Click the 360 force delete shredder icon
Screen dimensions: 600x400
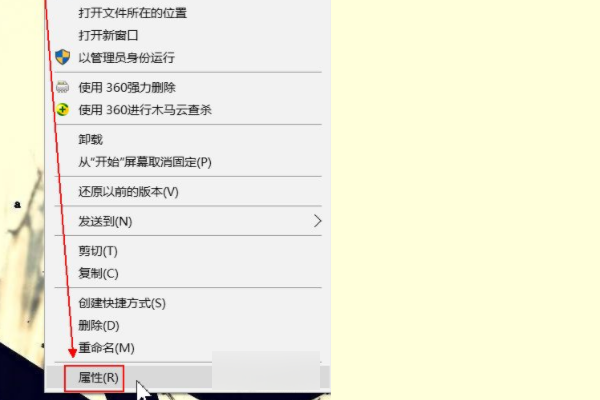point(62,87)
